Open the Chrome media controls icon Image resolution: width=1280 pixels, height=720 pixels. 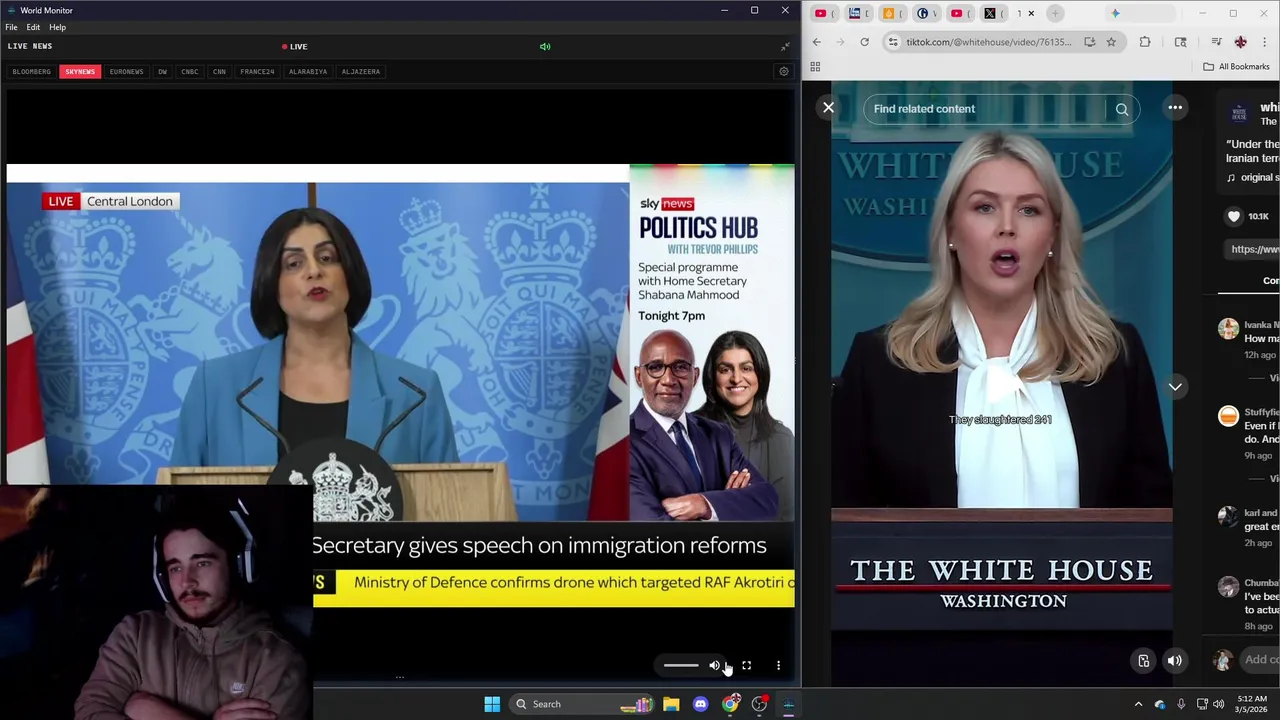coord(1216,42)
